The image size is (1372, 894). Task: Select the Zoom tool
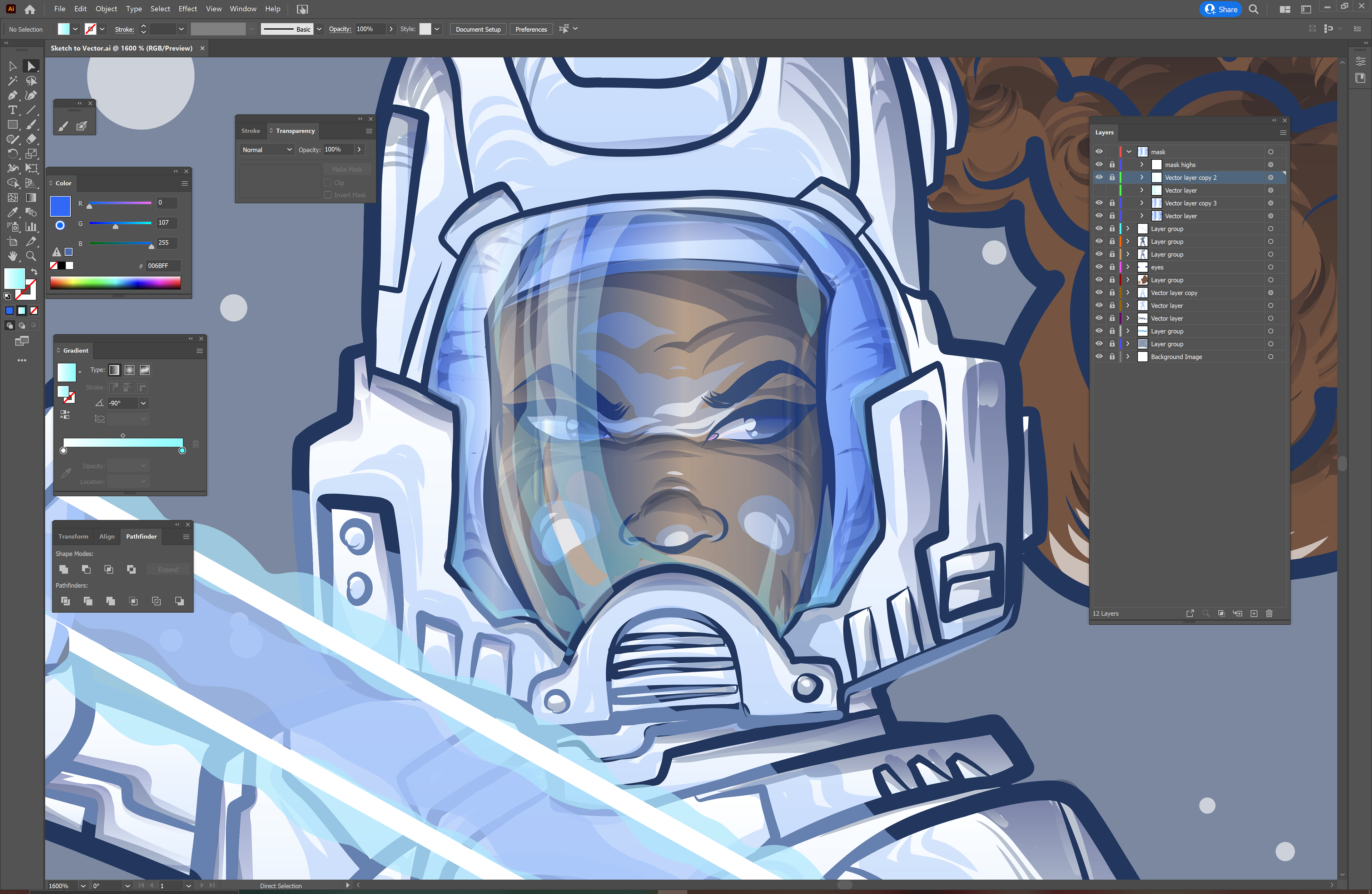(x=31, y=256)
